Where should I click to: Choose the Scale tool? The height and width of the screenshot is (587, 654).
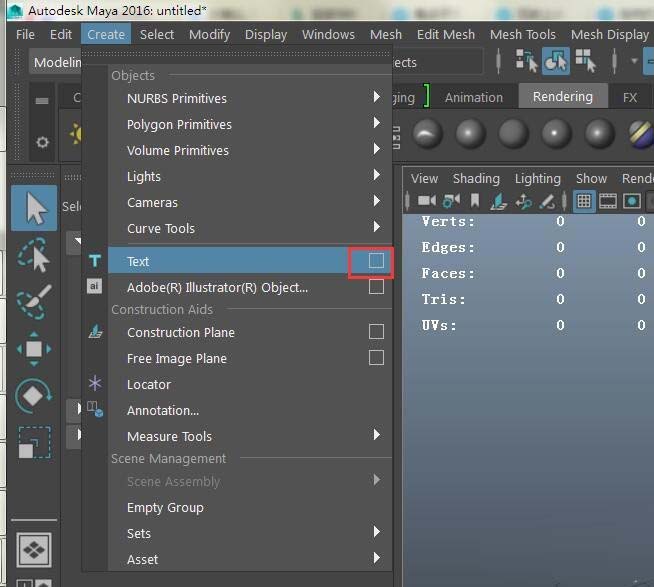point(35,442)
